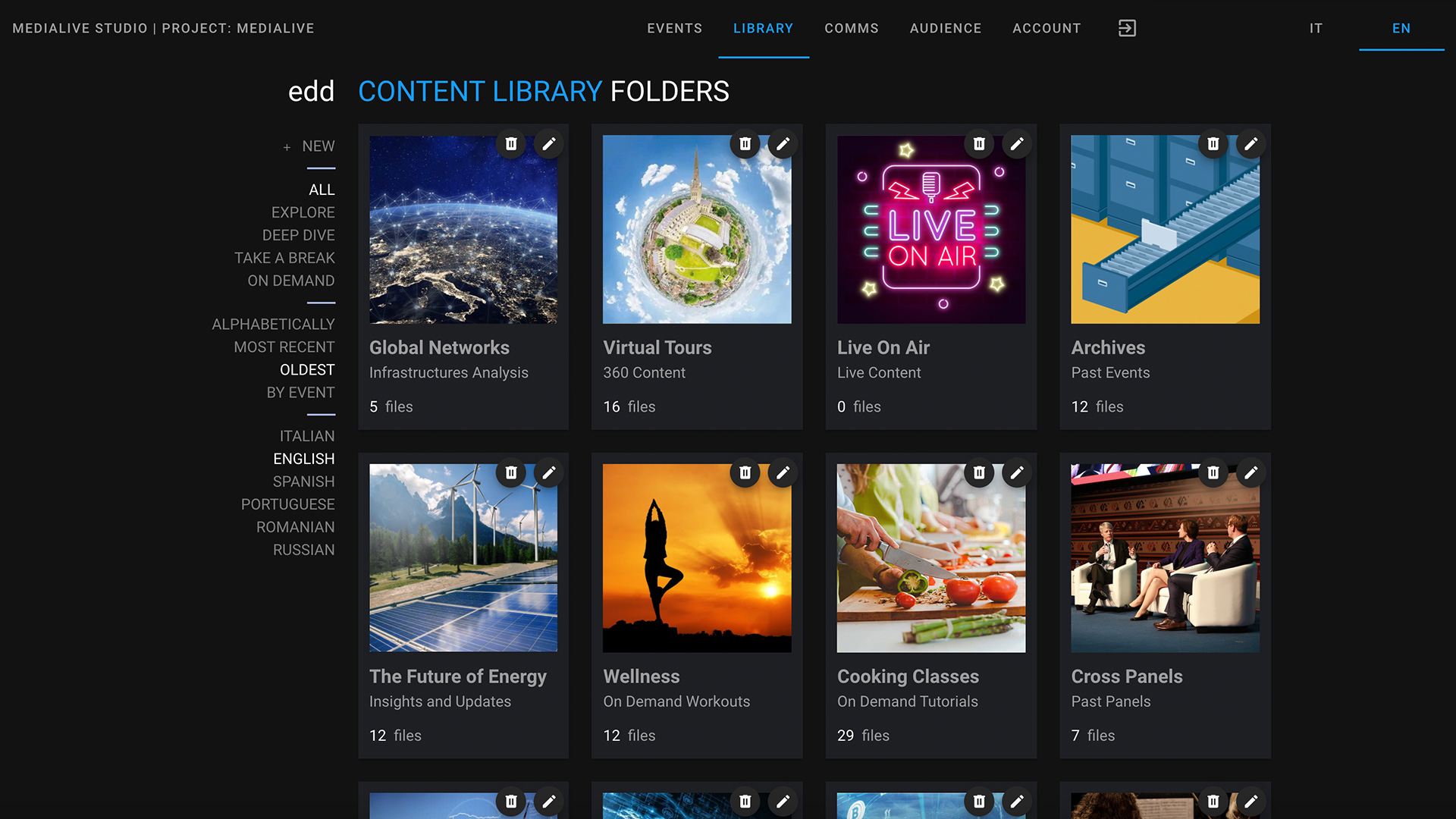Edit the Archives folder
This screenshot has width=1456, height=819.
click(1251, 143)
